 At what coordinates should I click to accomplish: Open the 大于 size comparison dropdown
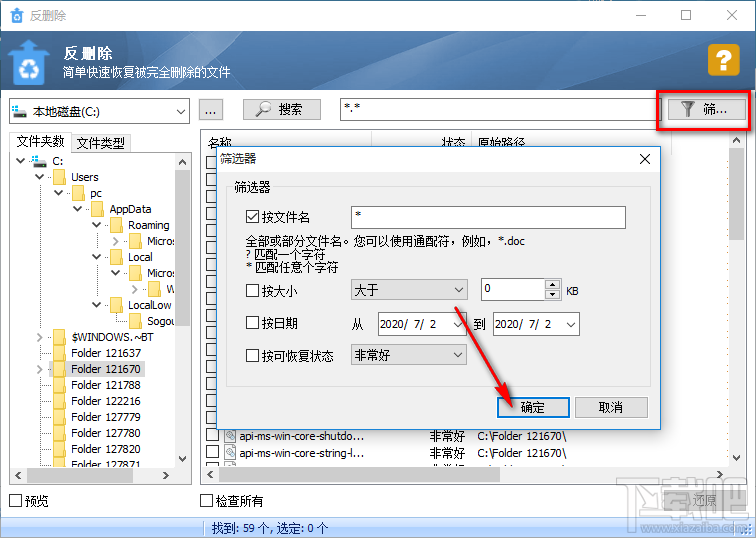click(409, 290)
